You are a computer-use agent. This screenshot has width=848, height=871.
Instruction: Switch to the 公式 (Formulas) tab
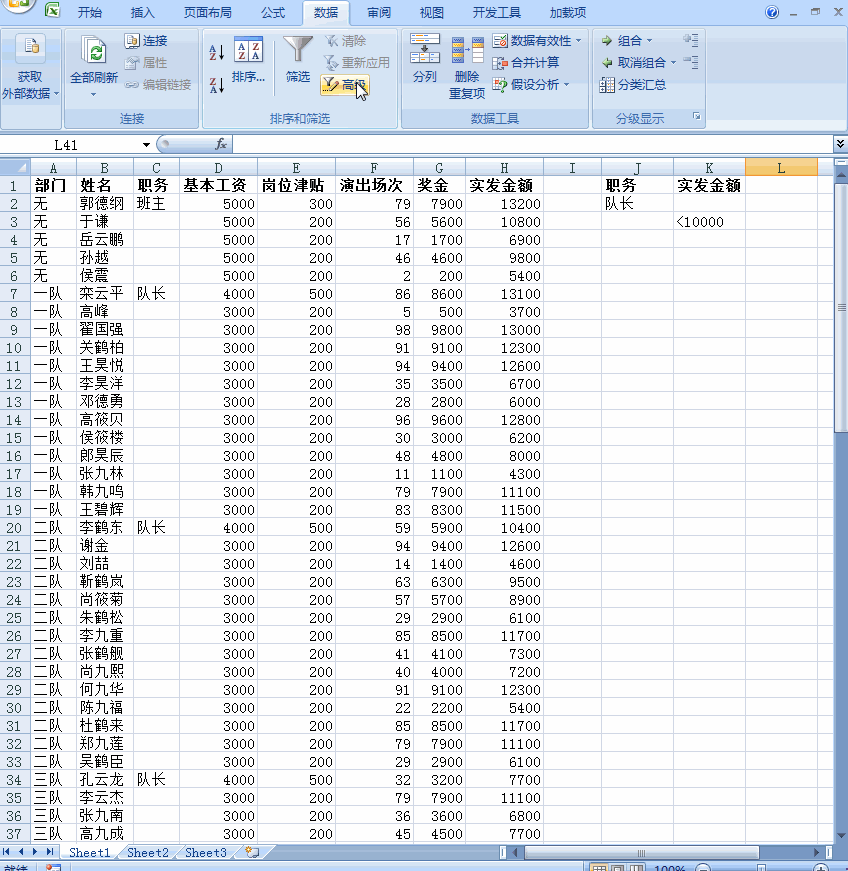273,12
